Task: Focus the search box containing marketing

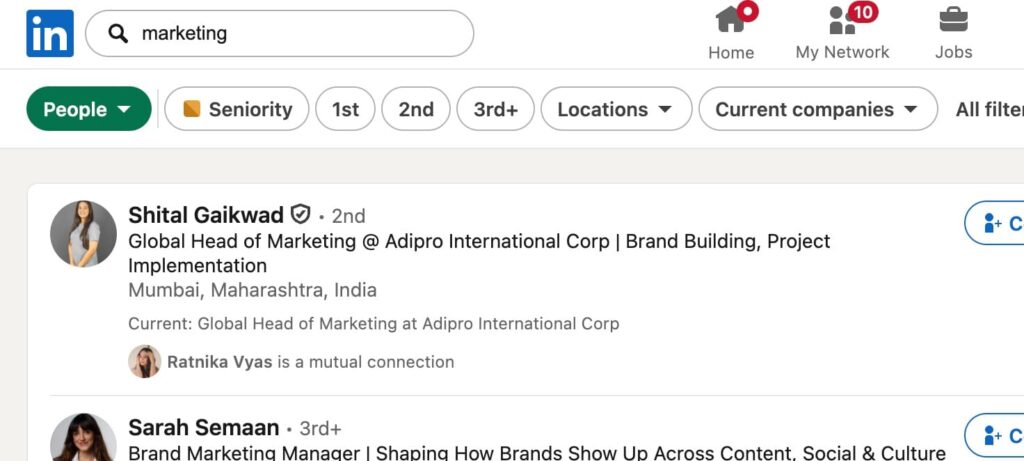Action: tap(280, 33)
